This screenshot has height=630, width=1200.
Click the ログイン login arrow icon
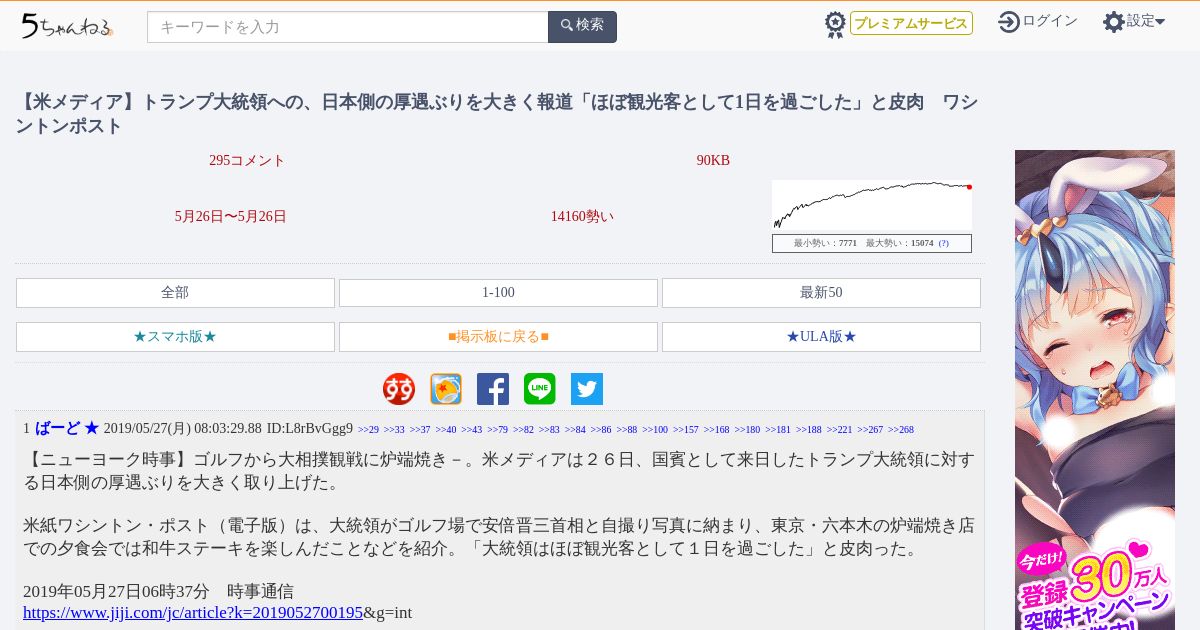(x=1009, y=22)
